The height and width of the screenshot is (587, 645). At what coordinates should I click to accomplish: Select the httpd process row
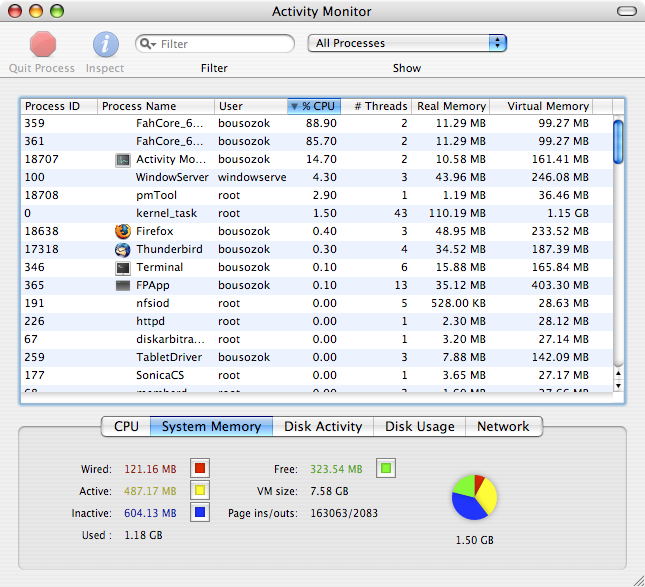[x=317, y=321]
